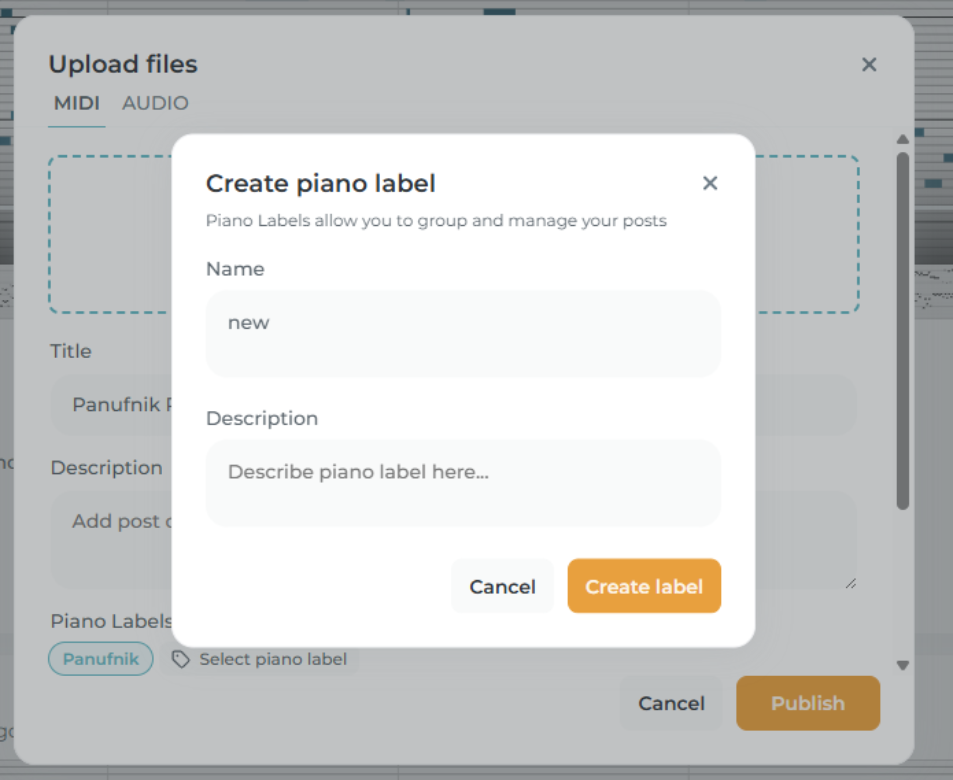Cancel the Create piano label dialog
953x780 pixels.
click(502, 586)
